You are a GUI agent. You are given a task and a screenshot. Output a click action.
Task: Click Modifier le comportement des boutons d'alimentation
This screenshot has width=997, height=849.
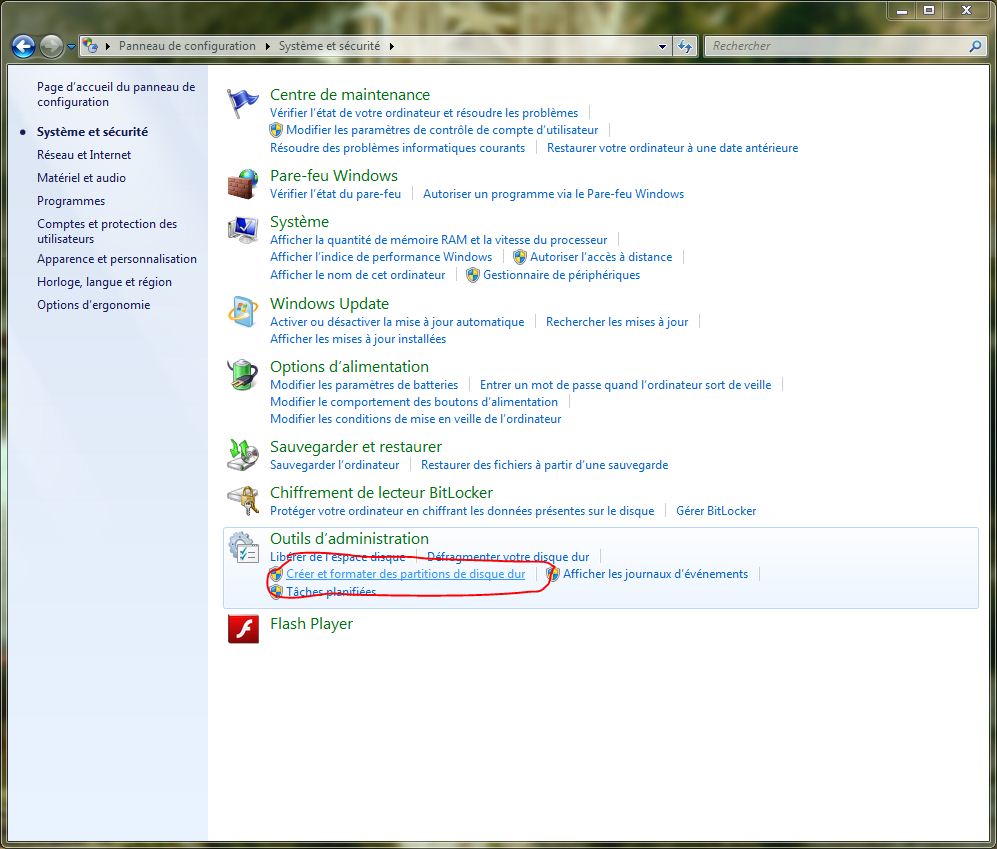point(414,402)
